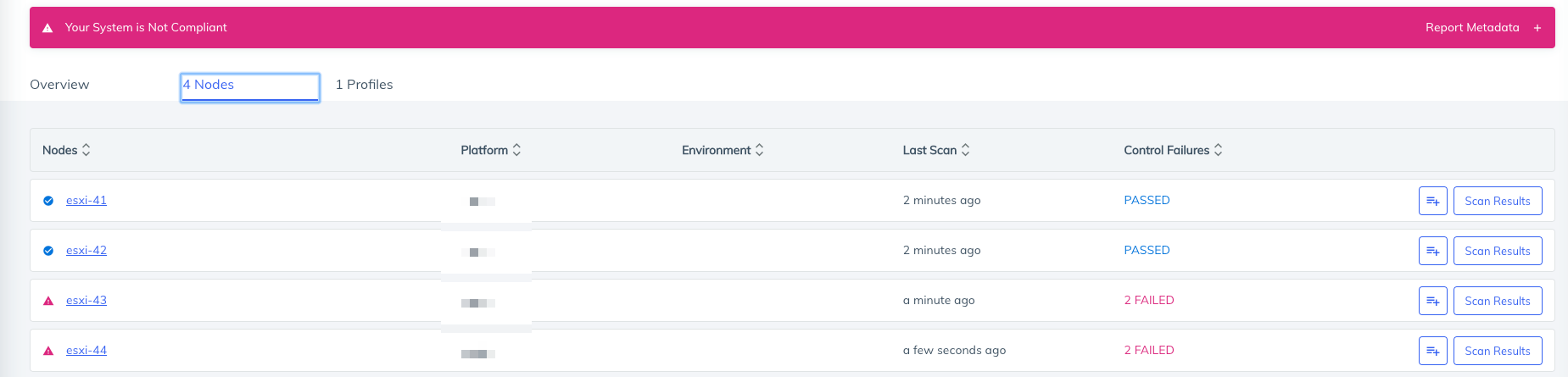Click the failed warning icon beside esxi-43
The height and width of the screenshot is (377, 1568).
tap(48, 301)
